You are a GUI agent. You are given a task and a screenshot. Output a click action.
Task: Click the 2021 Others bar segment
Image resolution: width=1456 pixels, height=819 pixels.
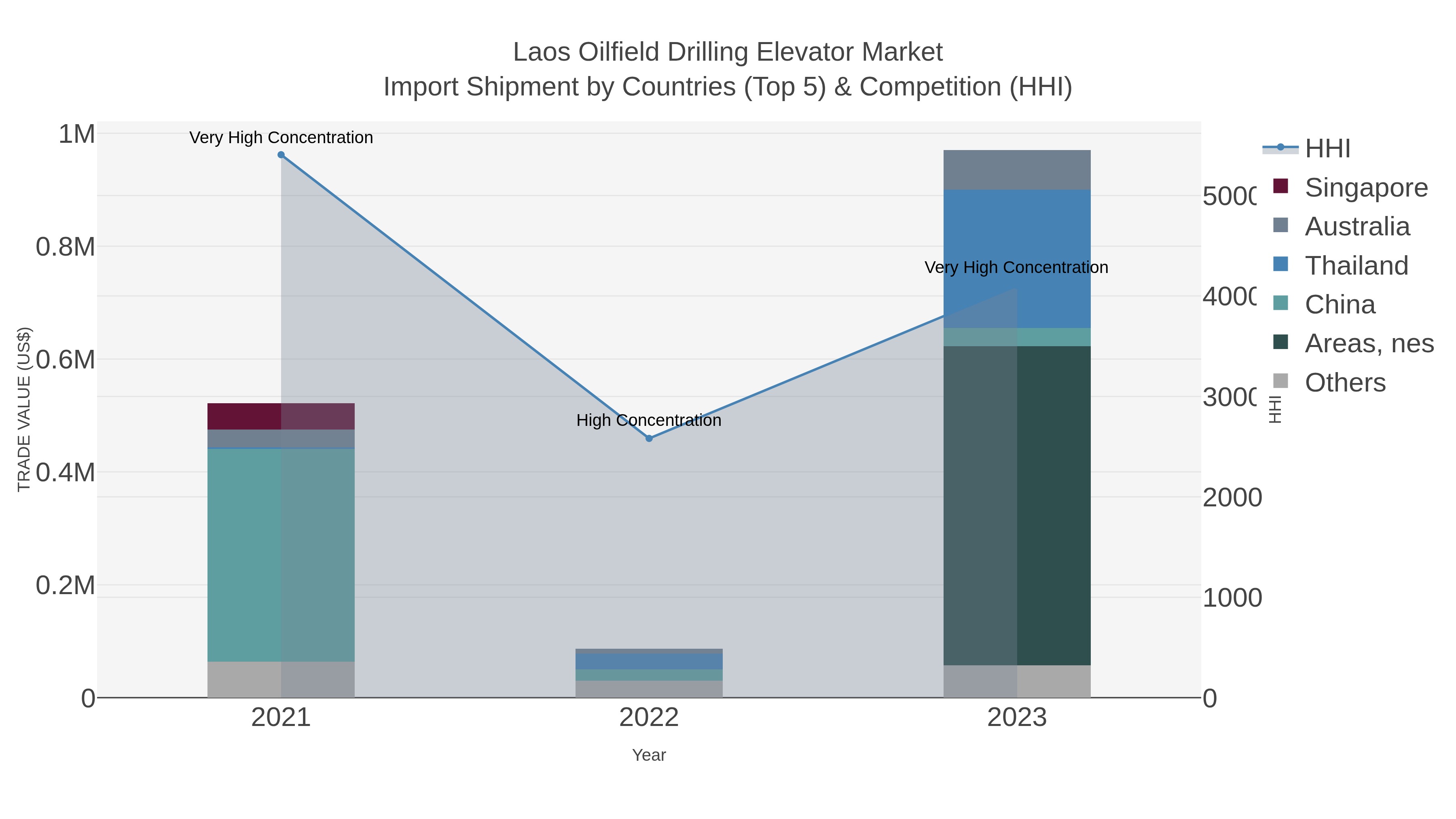[x=281, y=679]
